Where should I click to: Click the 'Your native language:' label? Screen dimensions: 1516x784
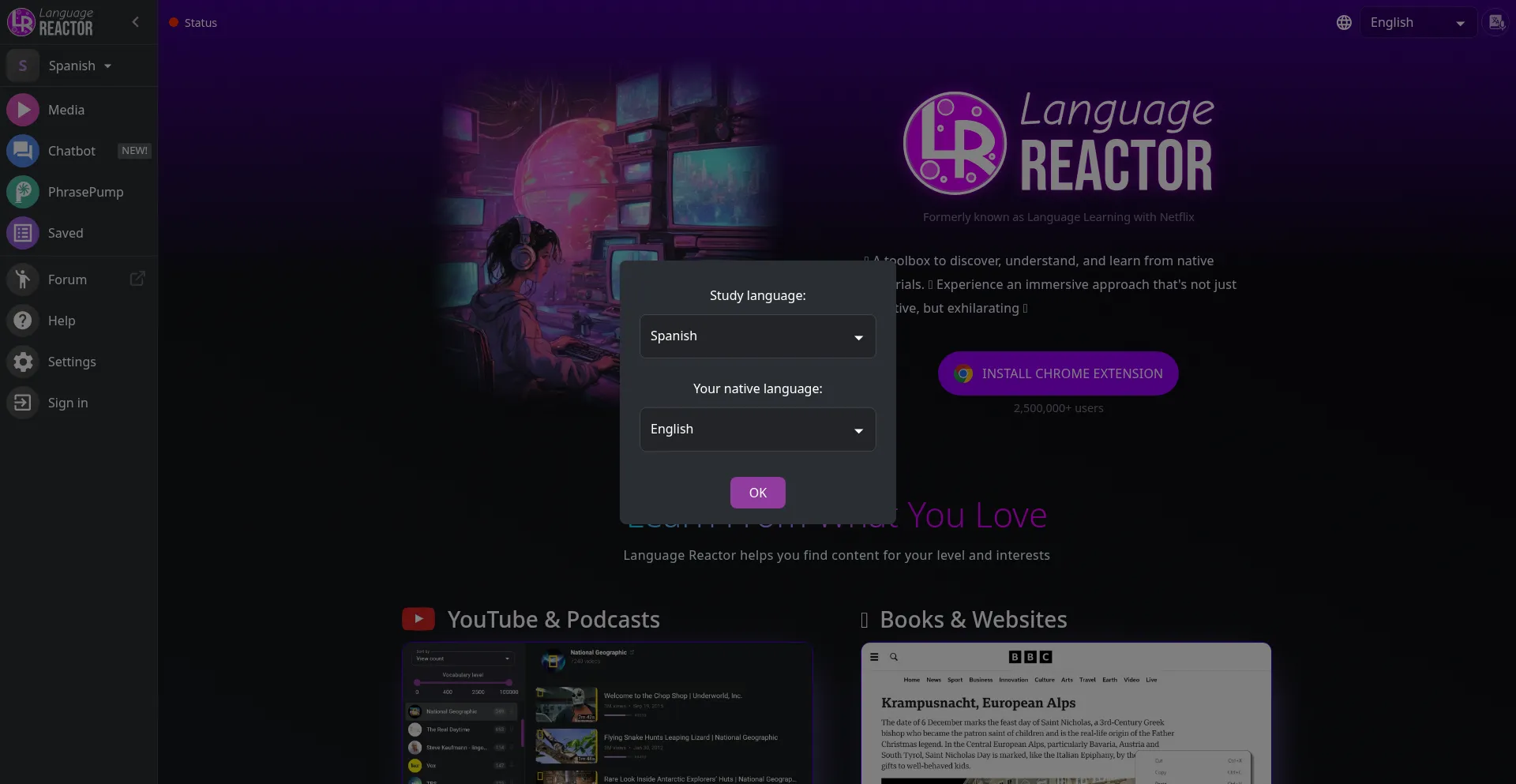click(757, 388)
